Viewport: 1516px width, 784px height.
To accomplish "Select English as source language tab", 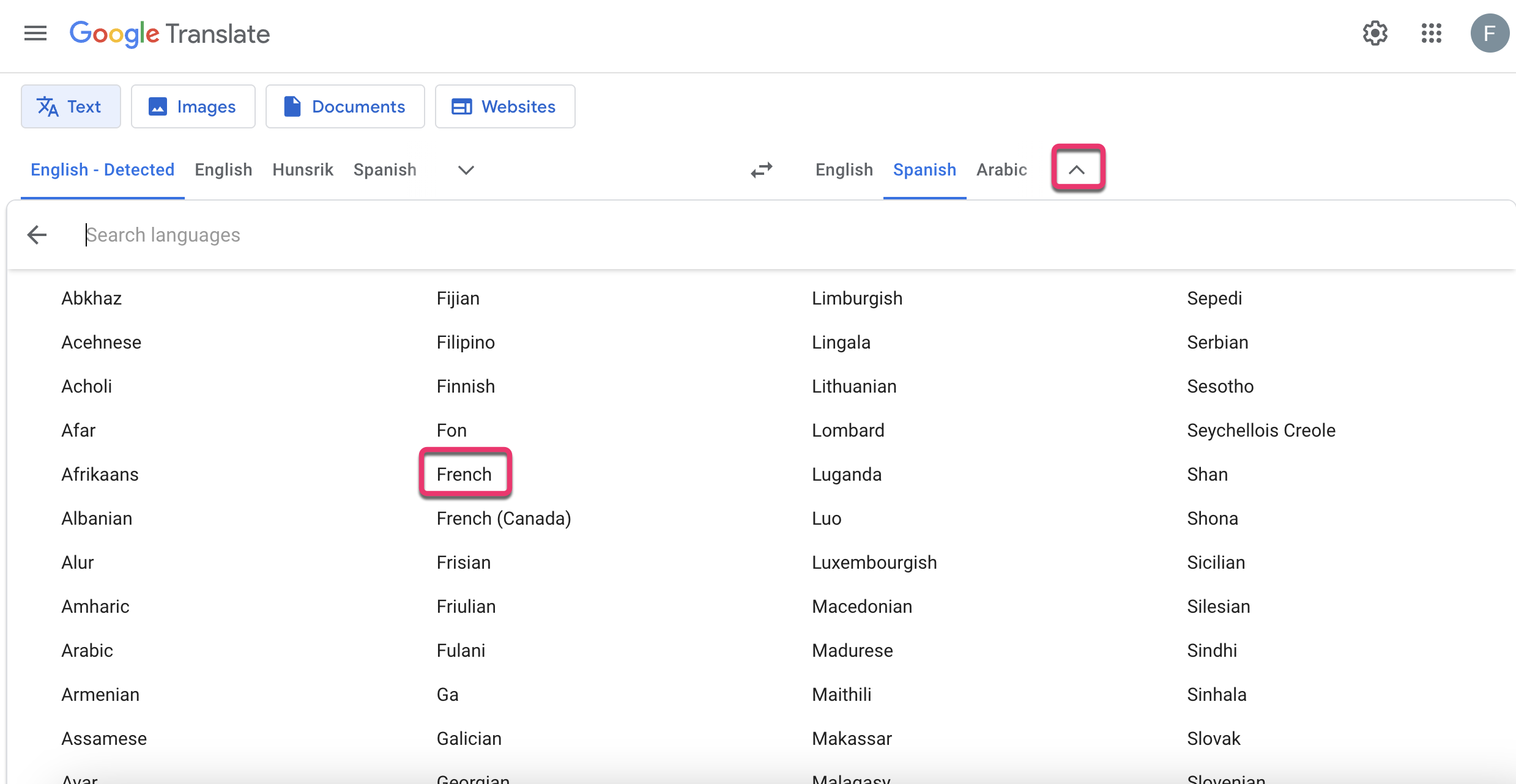I will pyautogui.click(x=223, y=170).
